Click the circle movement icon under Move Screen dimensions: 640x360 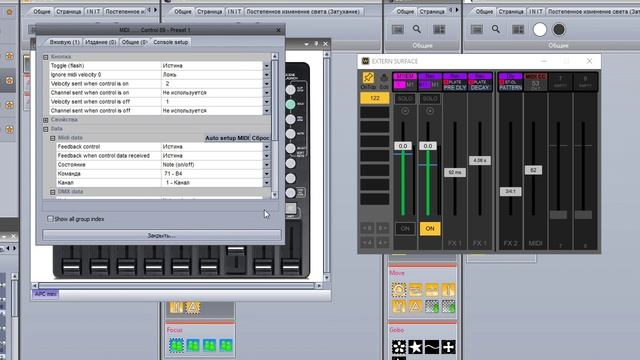pos(399,290)
